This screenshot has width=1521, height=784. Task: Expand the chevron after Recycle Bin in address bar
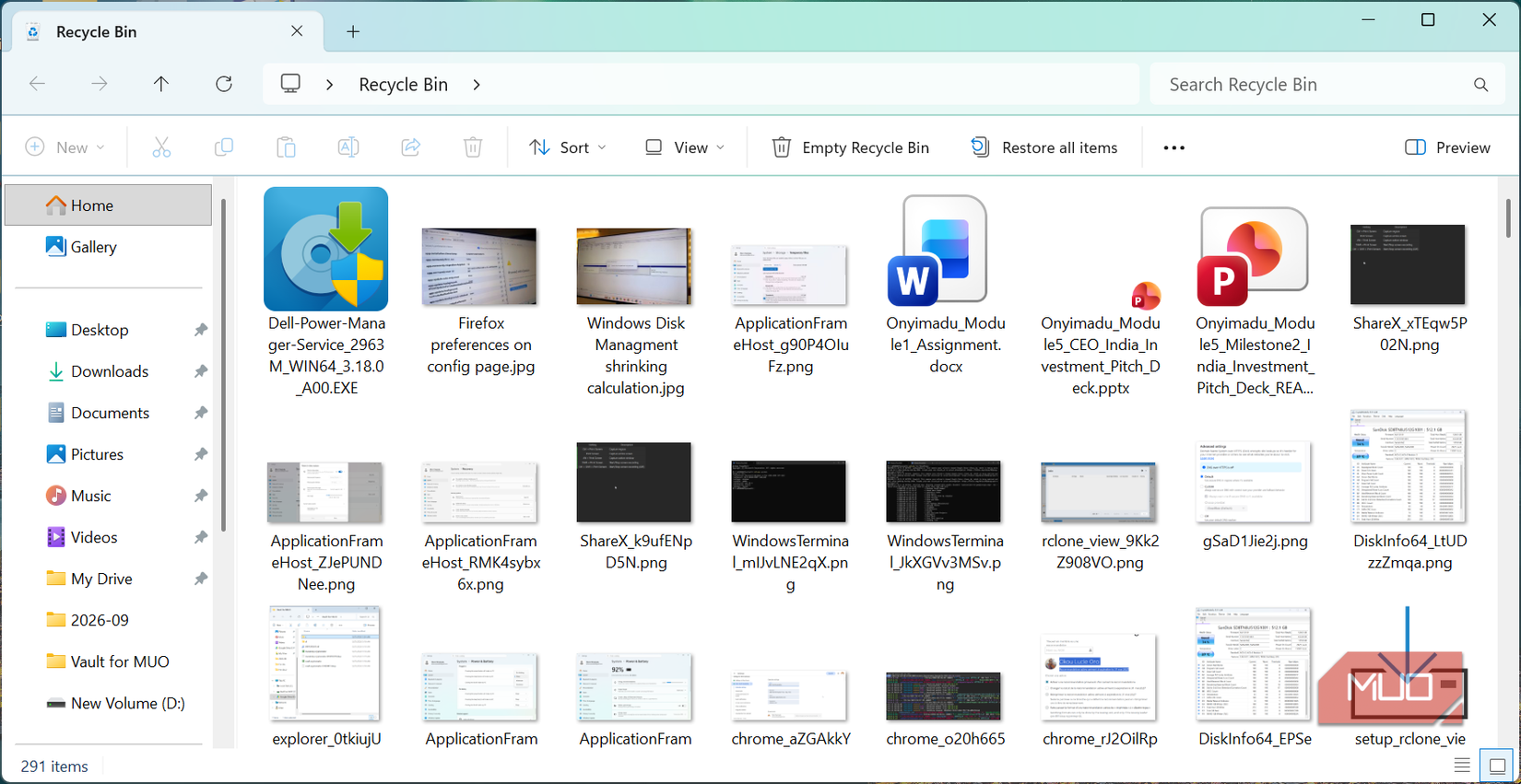(x=477, y=85)
